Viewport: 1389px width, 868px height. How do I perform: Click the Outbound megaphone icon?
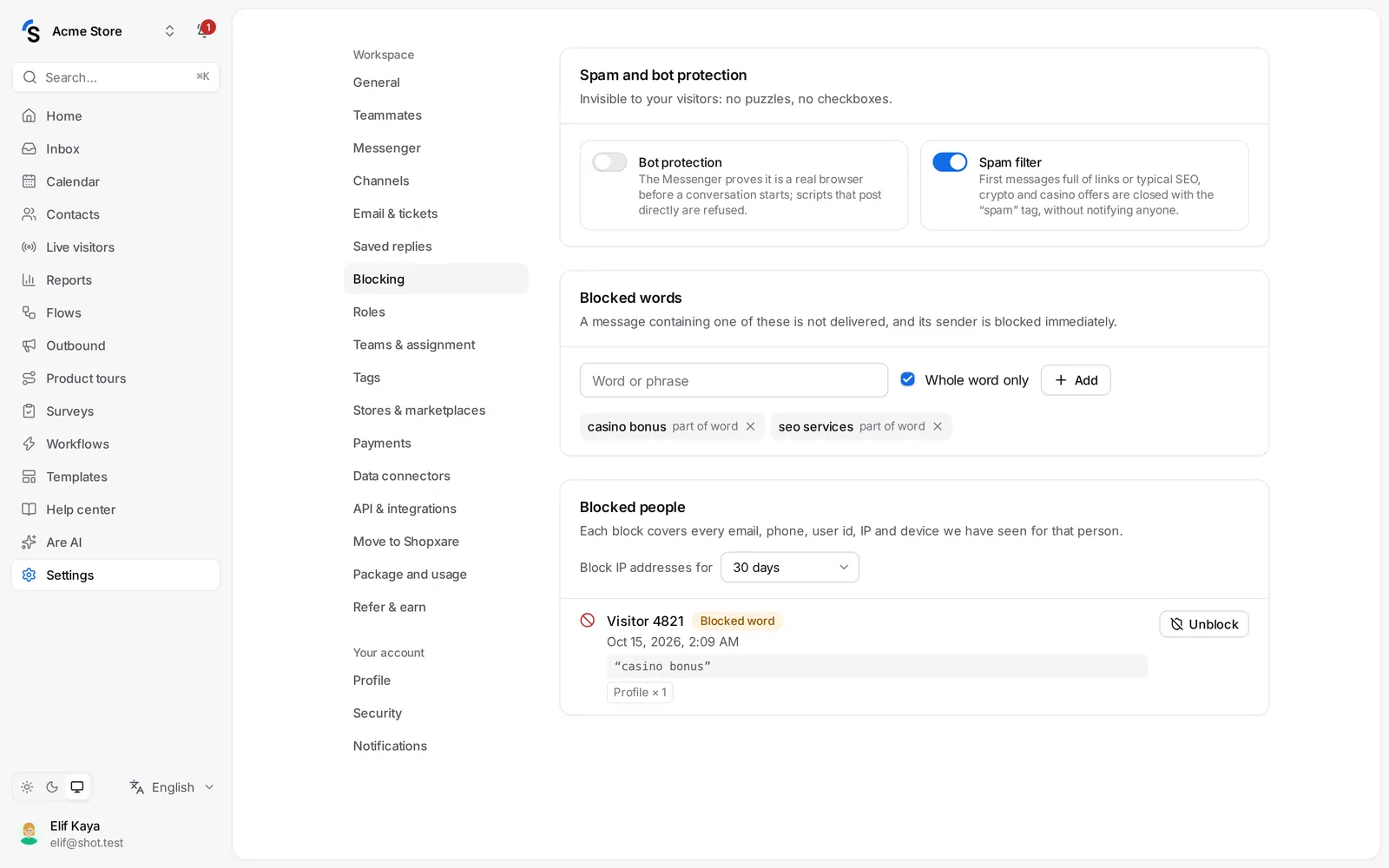[29, 345]
